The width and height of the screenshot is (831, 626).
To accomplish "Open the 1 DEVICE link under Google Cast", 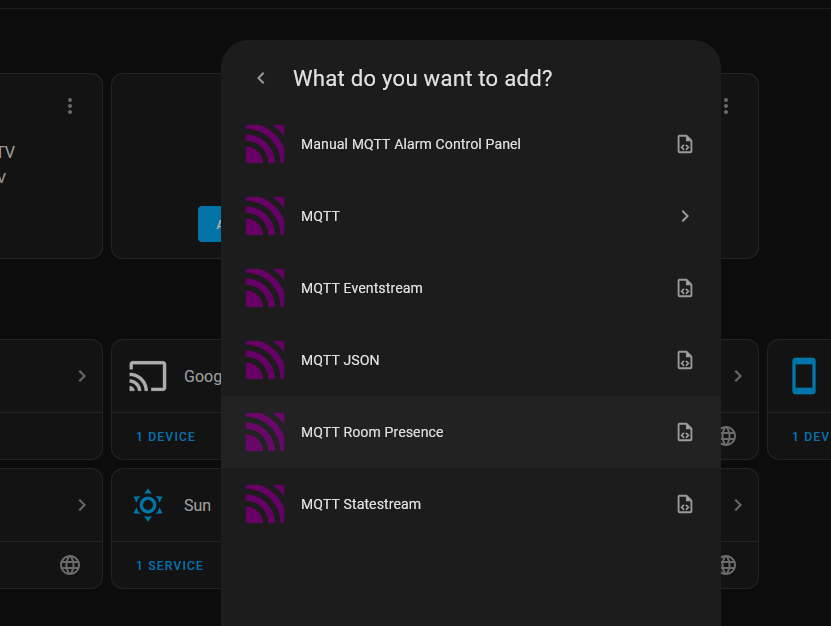I will 166,436.
